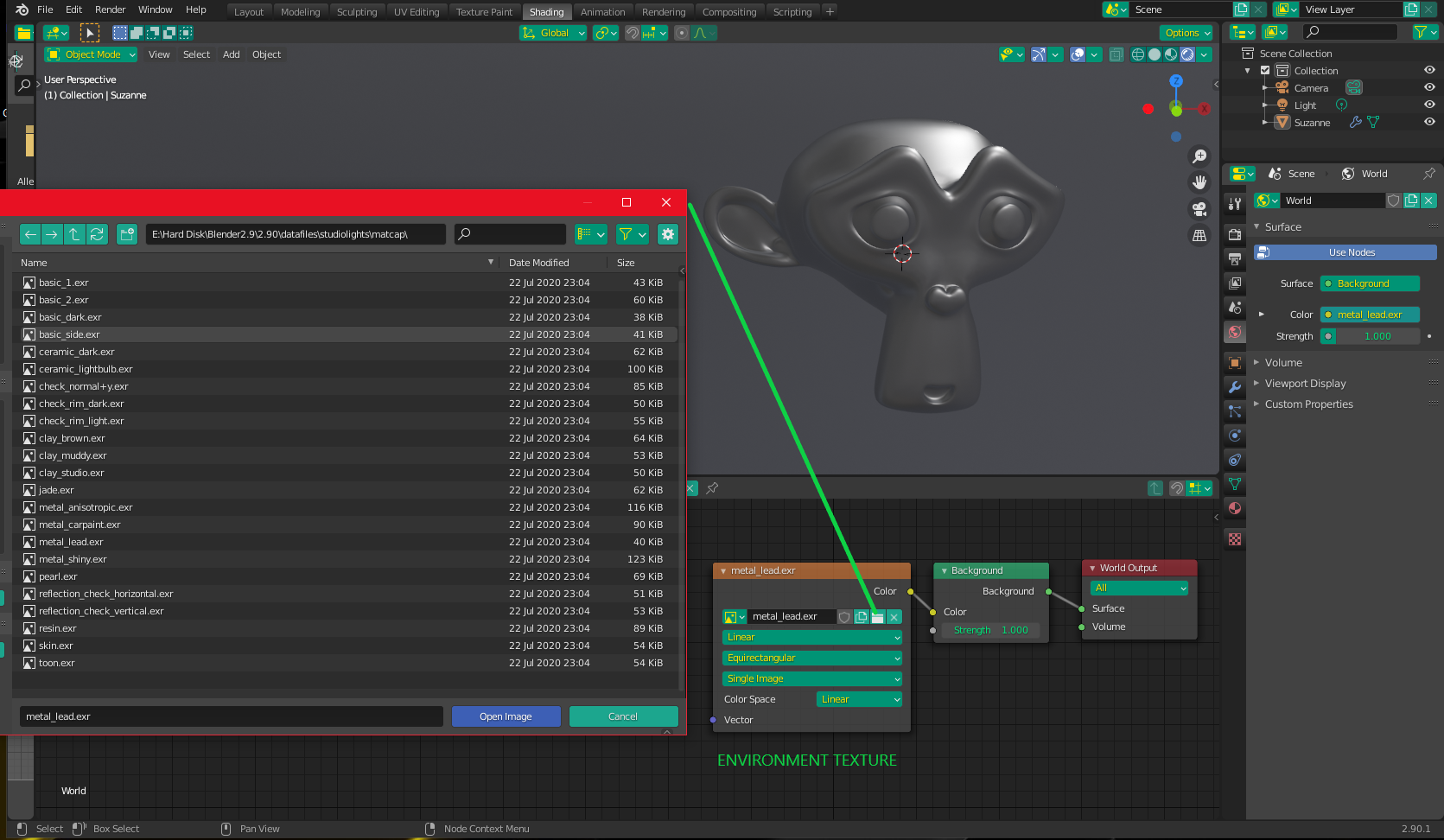Open viewport Options dropdown
The width and height of the screenshot is (1444, 840).
point(1186,33)
